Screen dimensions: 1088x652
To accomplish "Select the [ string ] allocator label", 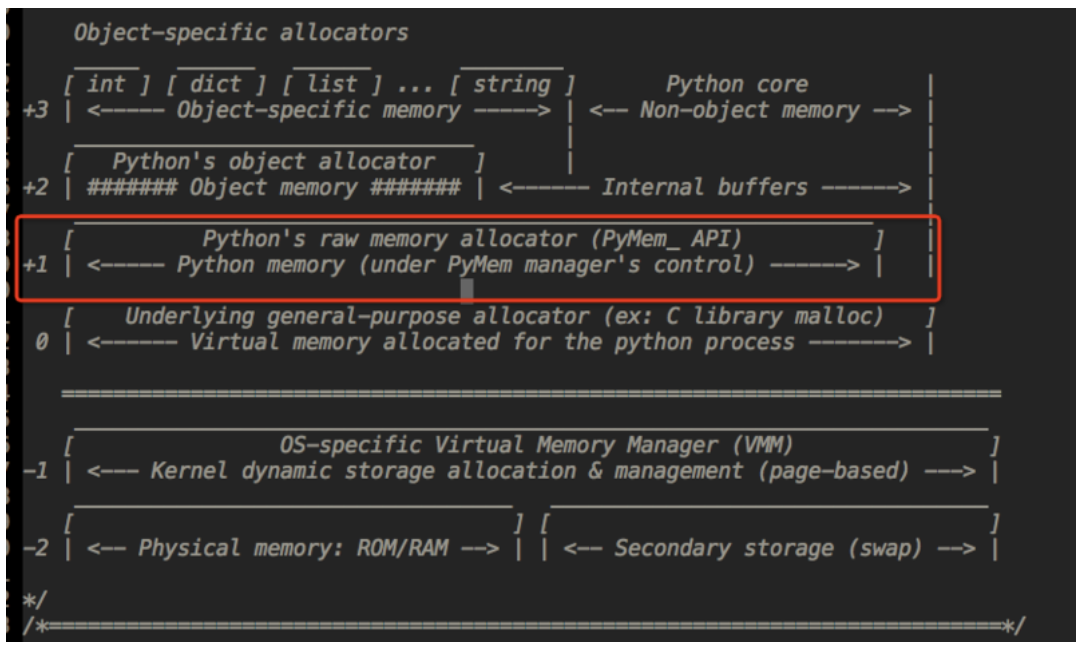I will [512, 84].
